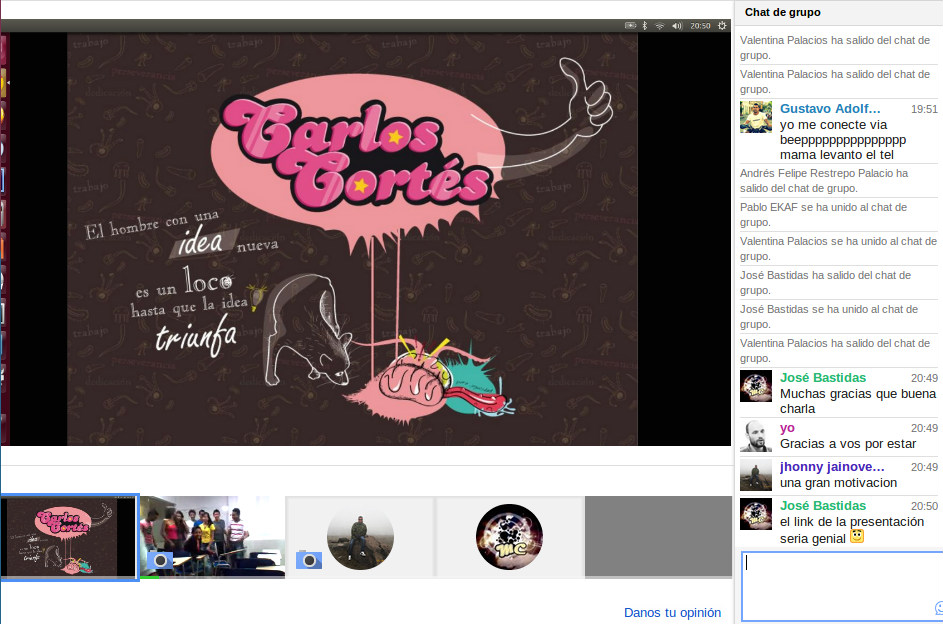The height and width of the screenshot is (624, 943).
Task: Click the message 'yo me conecte via beepppp…'
Action: pos(843,139)
